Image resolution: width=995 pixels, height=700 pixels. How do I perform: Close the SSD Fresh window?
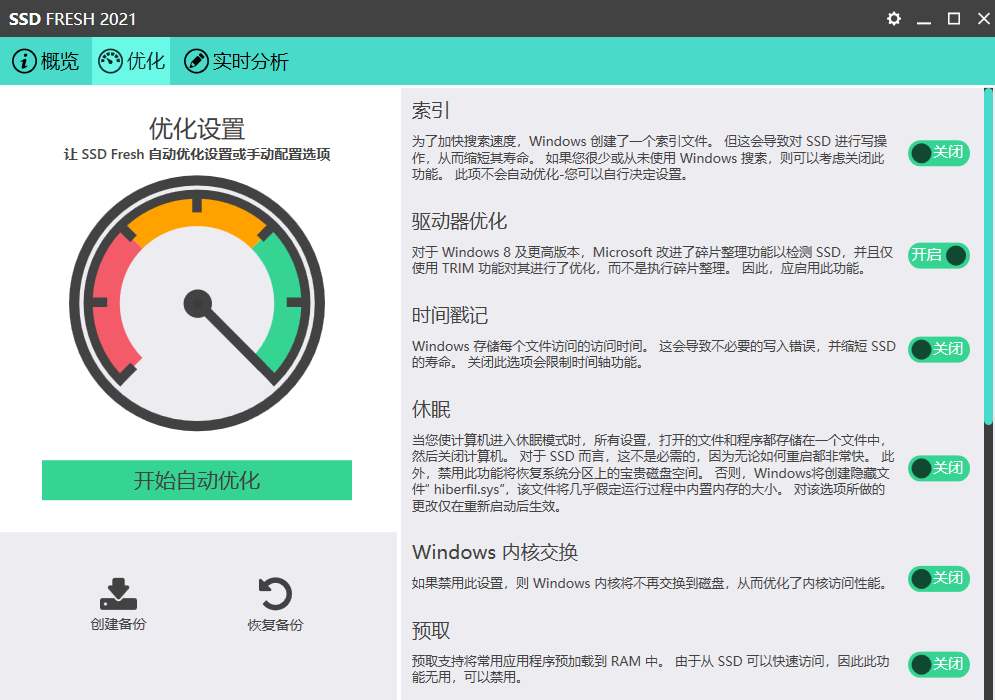pyautogui.click(x=984, y=18)
